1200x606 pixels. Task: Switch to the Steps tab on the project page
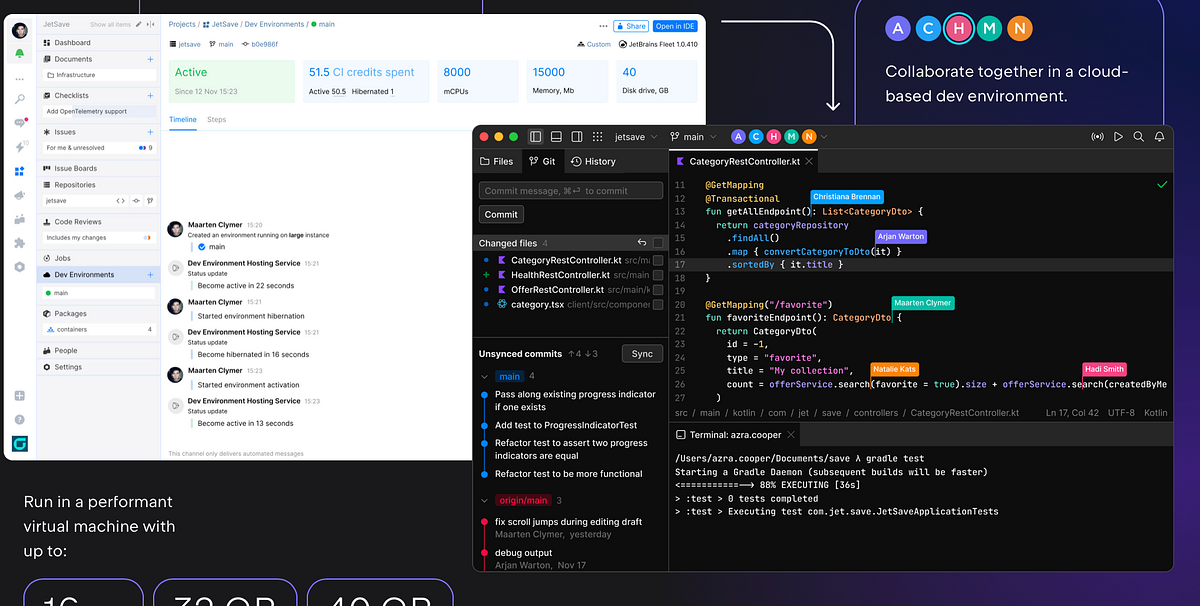tap(216, 119)
